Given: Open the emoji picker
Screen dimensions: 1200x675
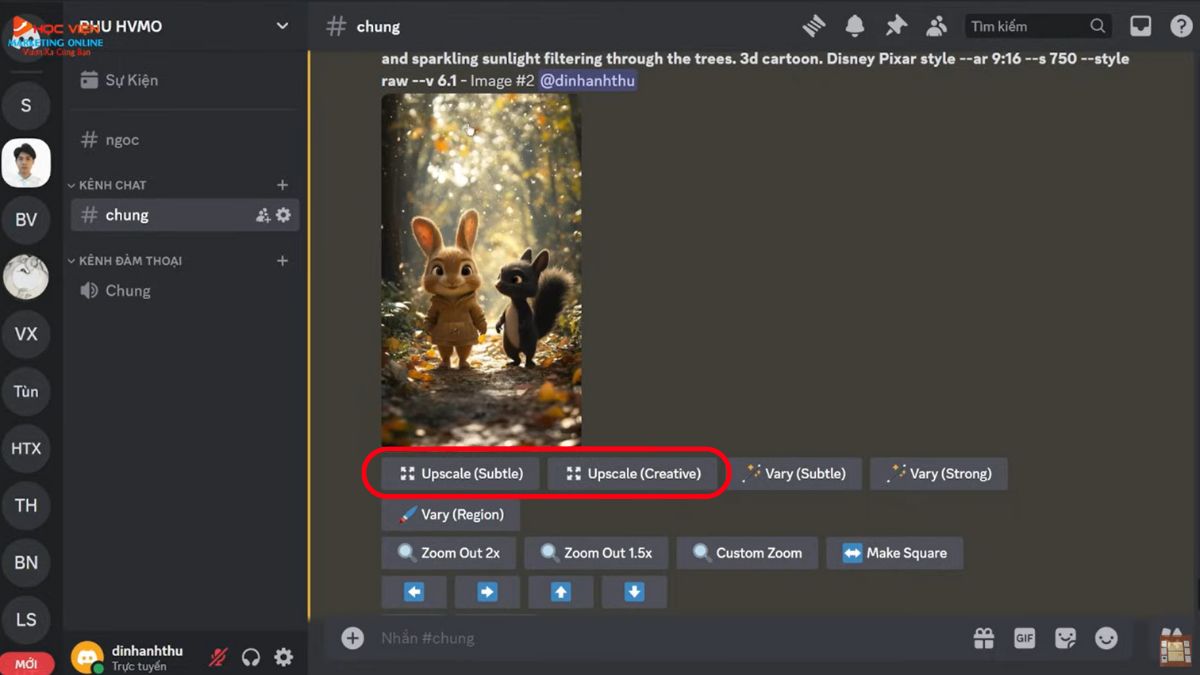Looking at the screenshot, I should (x=1106, y=638).
